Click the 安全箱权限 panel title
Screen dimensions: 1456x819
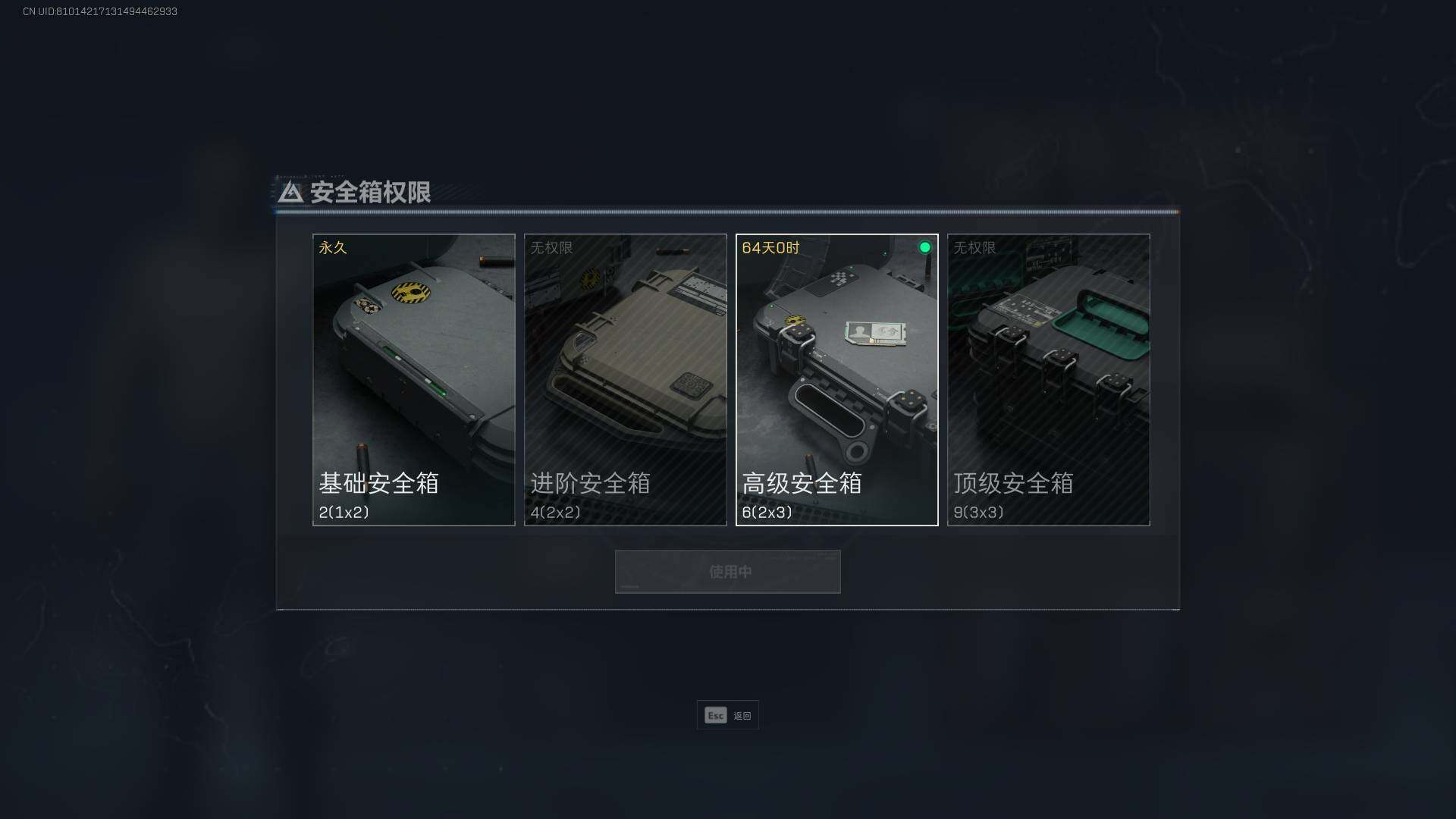coord(370,192)
